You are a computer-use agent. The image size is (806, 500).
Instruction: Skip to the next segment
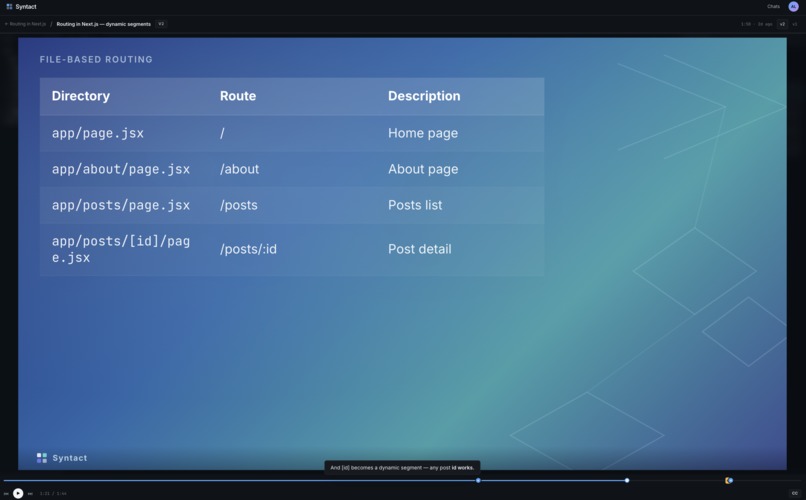30,493
